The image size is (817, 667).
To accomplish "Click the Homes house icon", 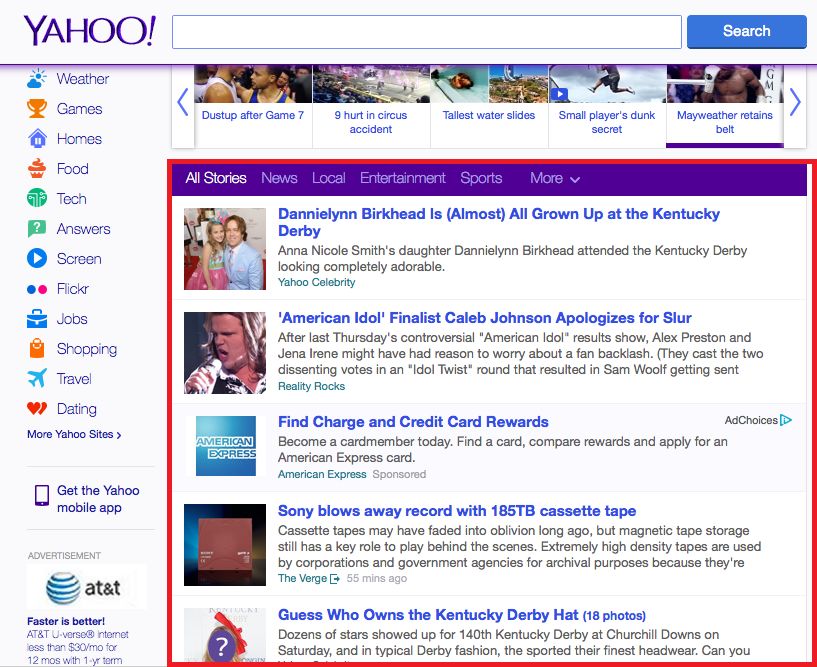I will (x=37, y=139).
